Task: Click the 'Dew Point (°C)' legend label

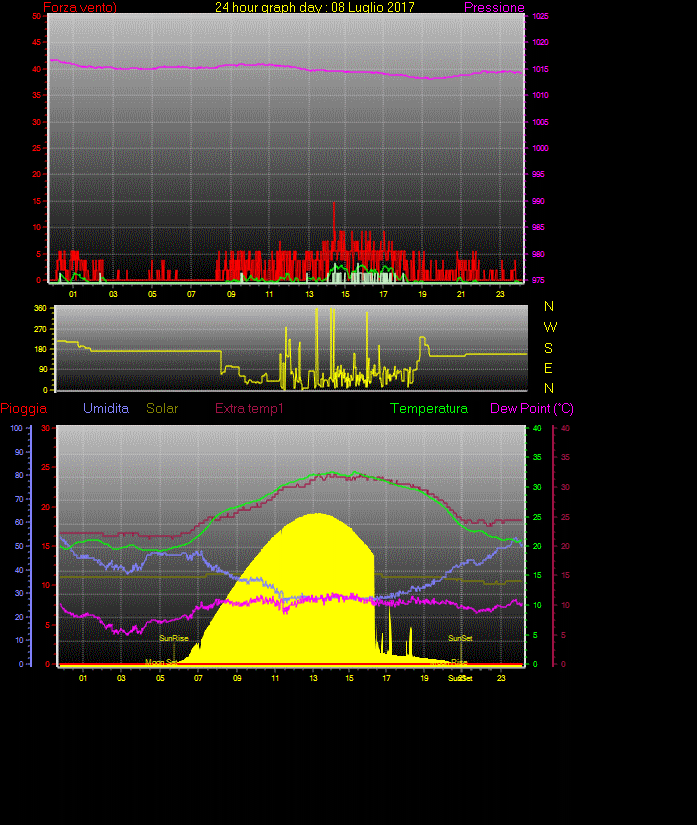Action: [532, 408]
